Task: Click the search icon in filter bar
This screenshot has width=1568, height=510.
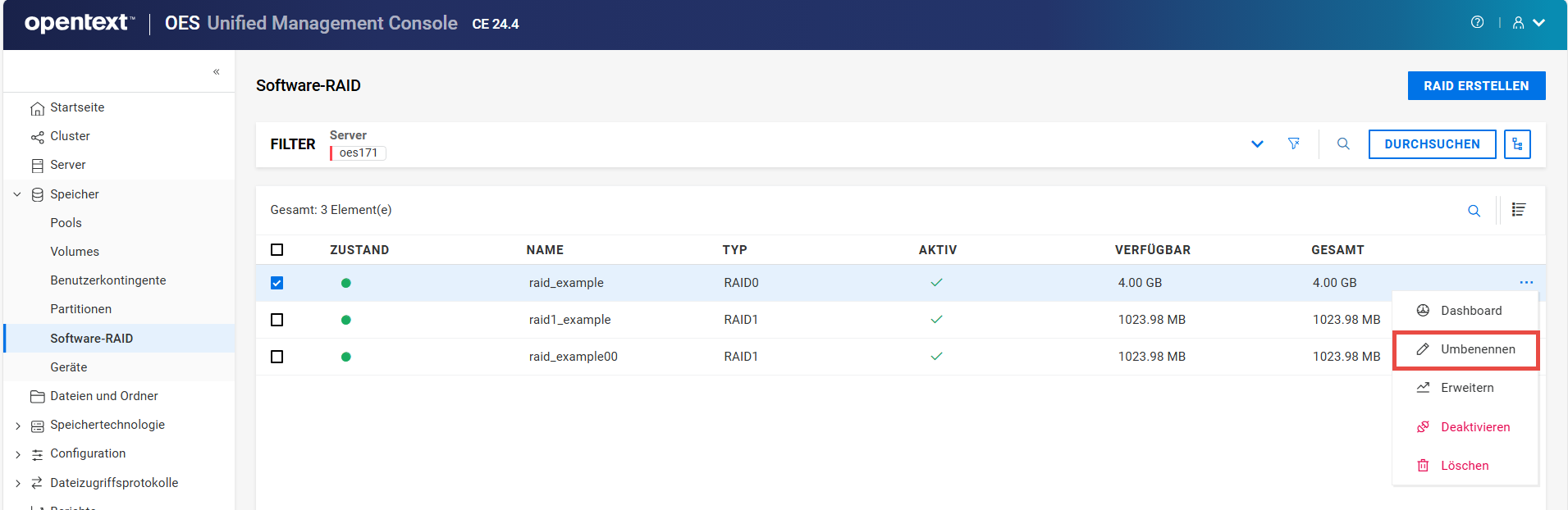Action: tap(1343, 144)
